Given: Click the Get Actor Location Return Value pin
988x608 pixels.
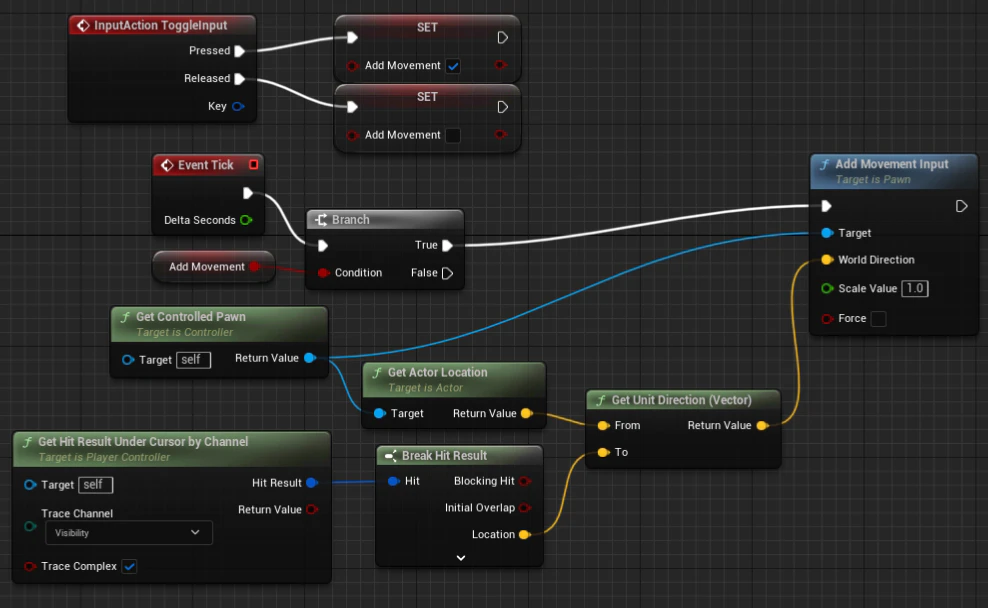Looking at the screenshot, I should tap(527, 413).
